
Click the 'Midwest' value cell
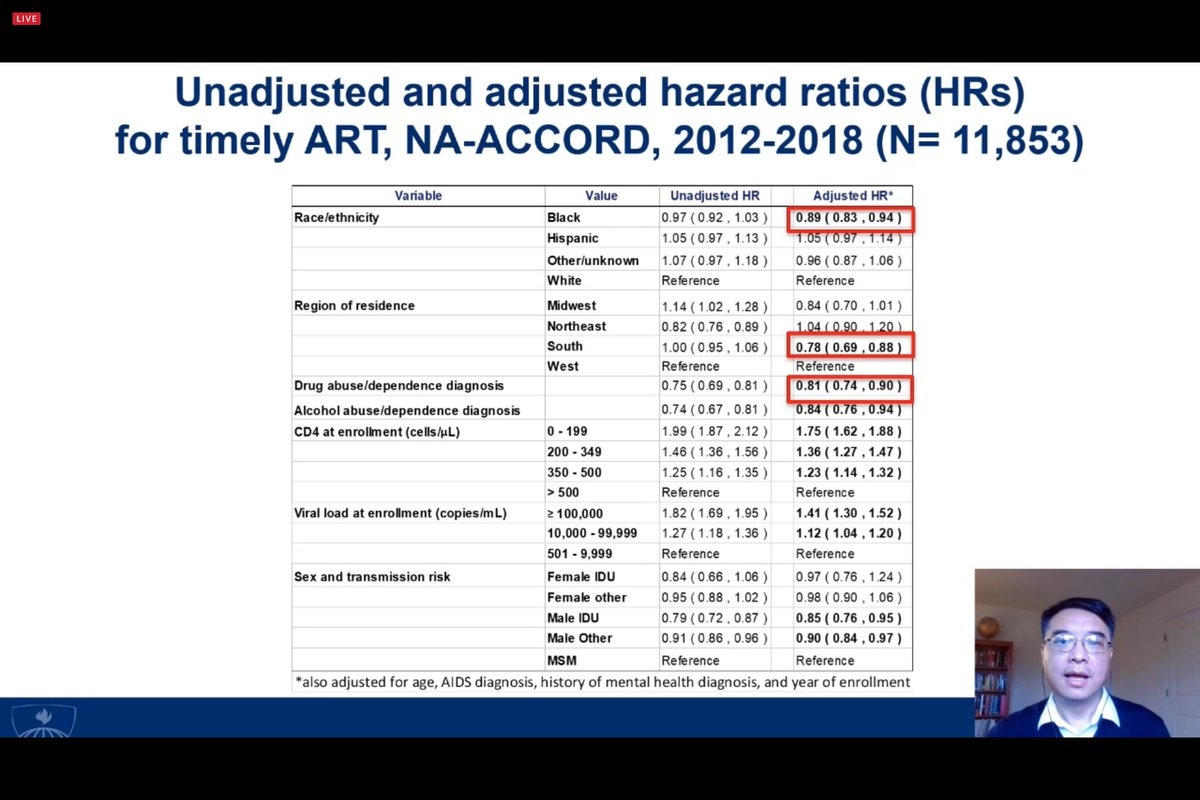pyautogui.click(x=572, y=306)
